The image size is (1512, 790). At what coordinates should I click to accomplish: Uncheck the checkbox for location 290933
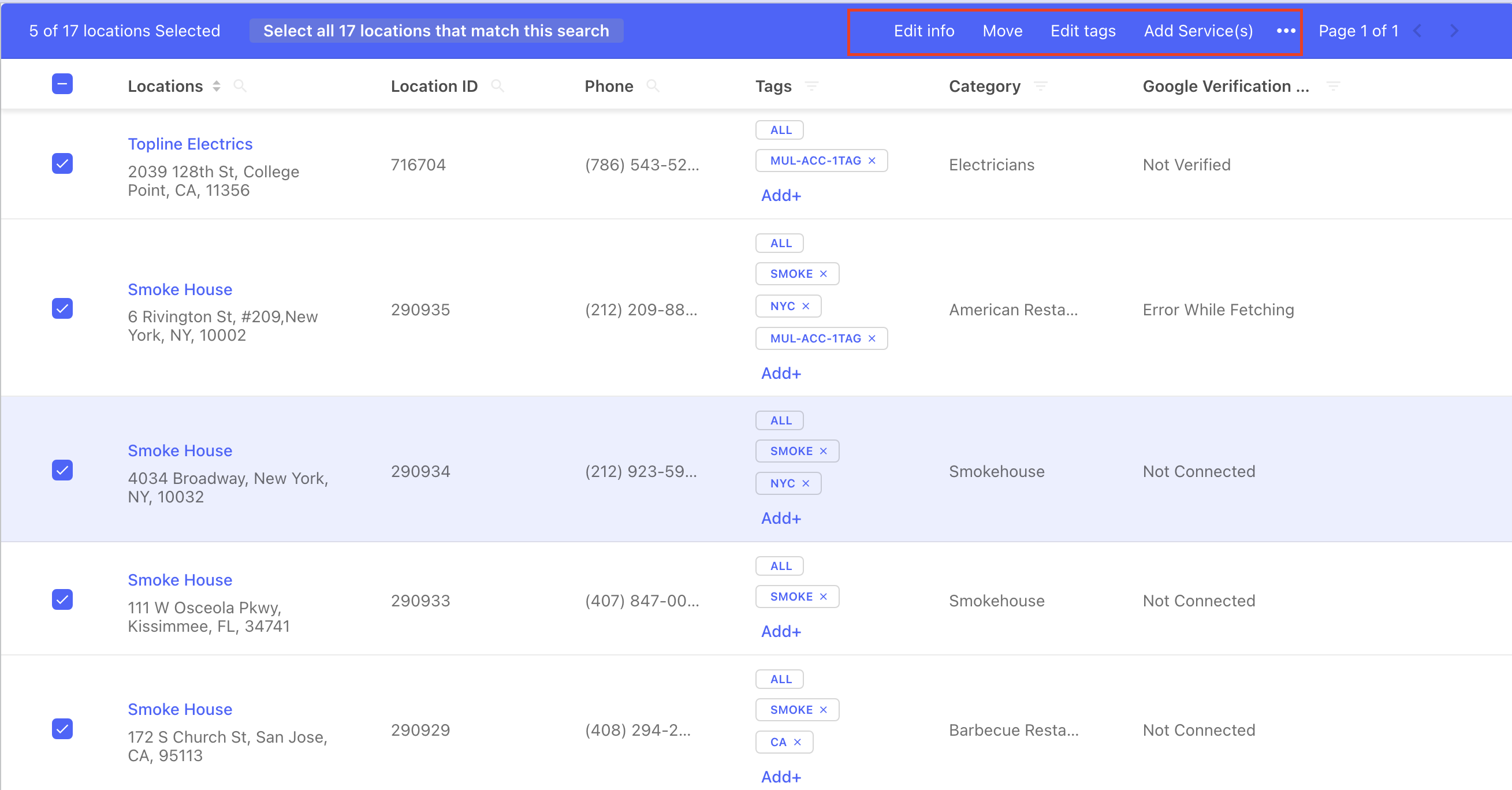(62, 600)
